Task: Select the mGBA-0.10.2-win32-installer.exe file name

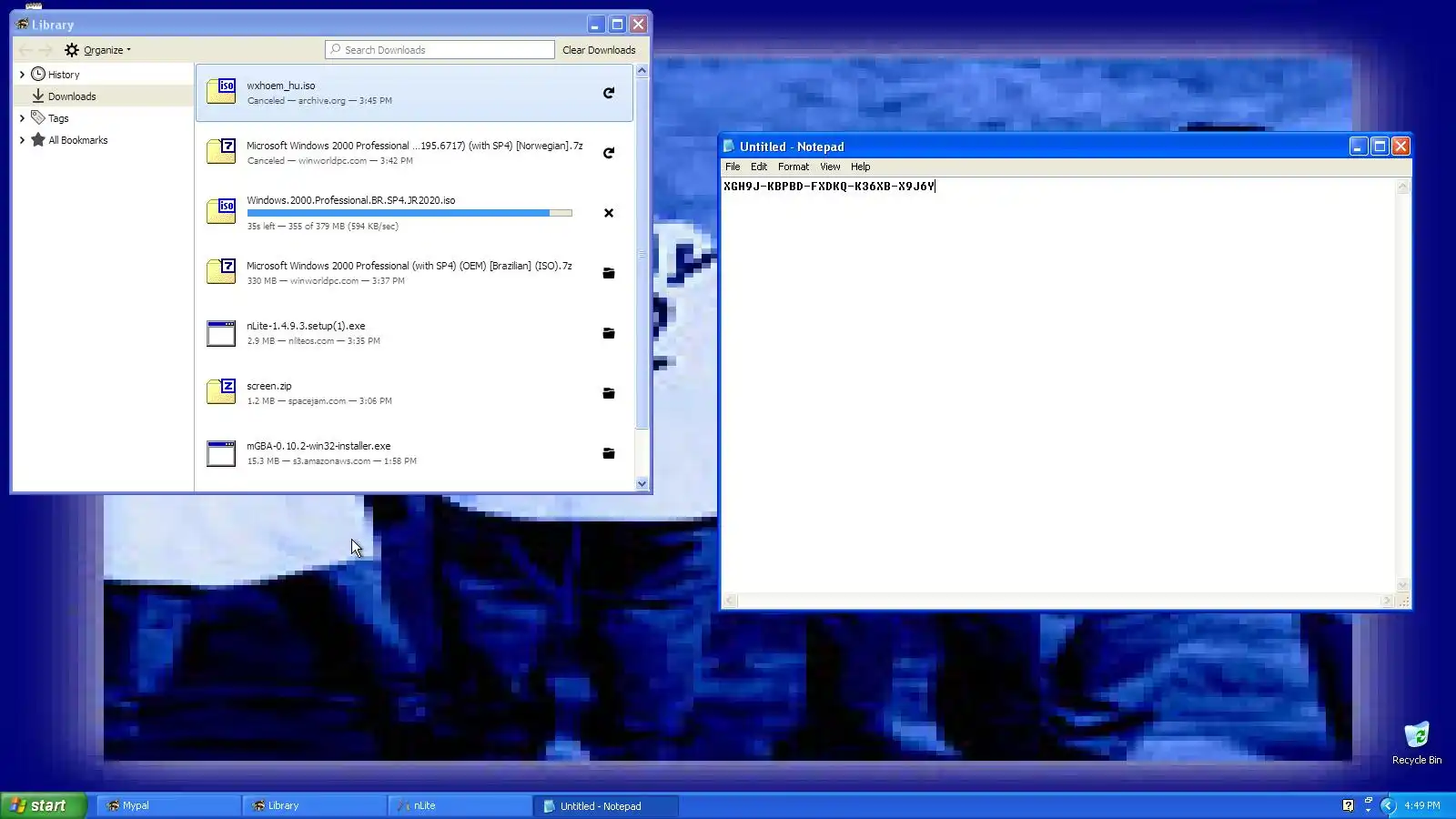Action: coord(318,446)
